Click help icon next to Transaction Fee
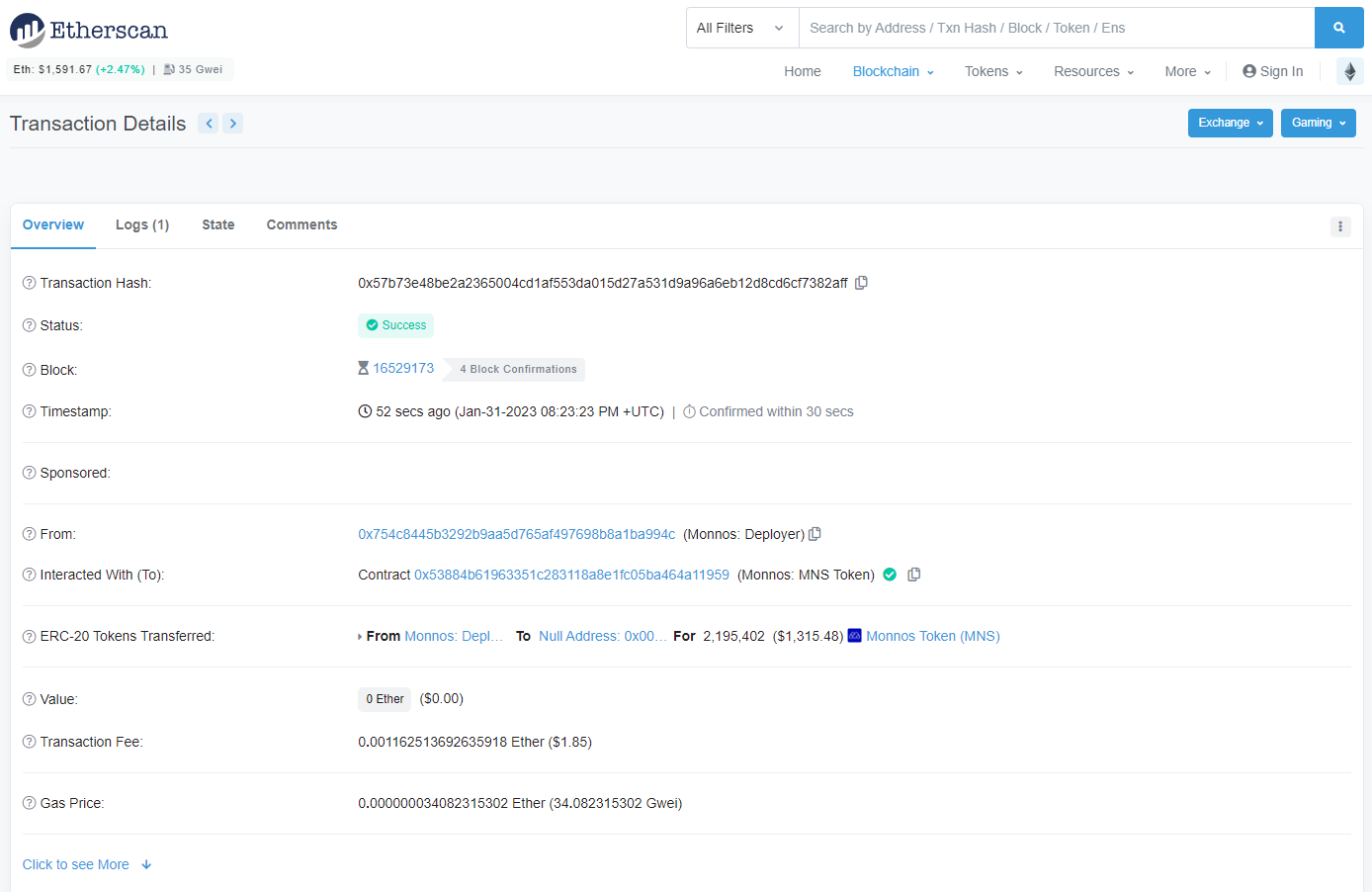Screen dimensions: 1372x892 point(29,742)
